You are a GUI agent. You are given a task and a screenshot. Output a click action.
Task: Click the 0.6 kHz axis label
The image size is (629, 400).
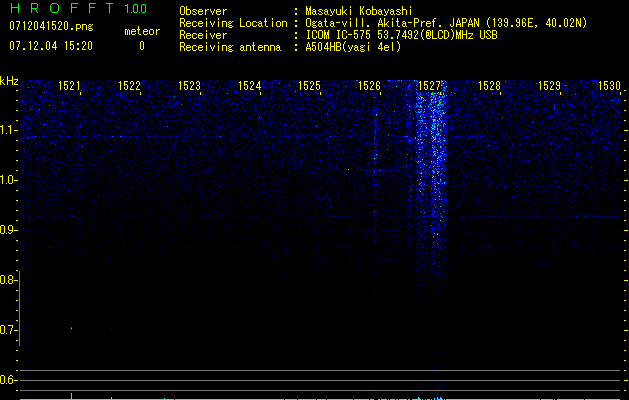(7, 380)
